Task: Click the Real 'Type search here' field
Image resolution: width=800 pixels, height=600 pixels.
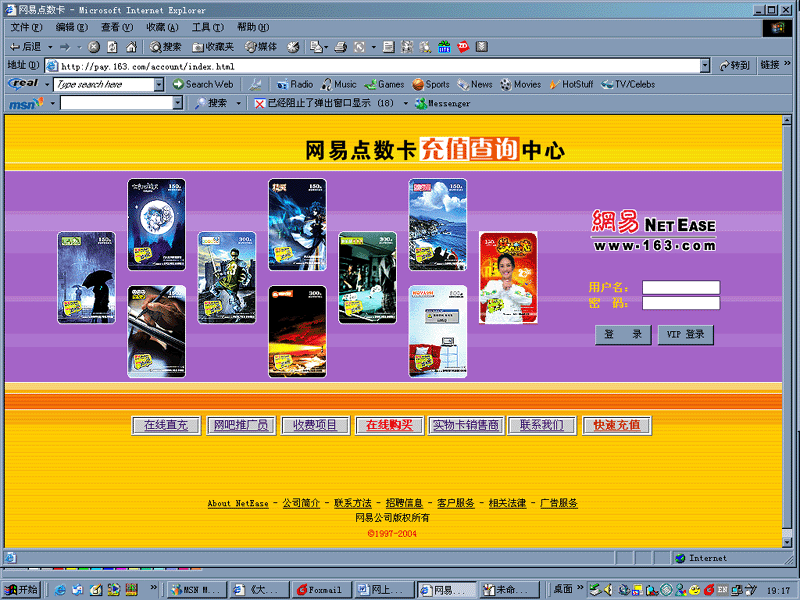Action: [104, 84]
